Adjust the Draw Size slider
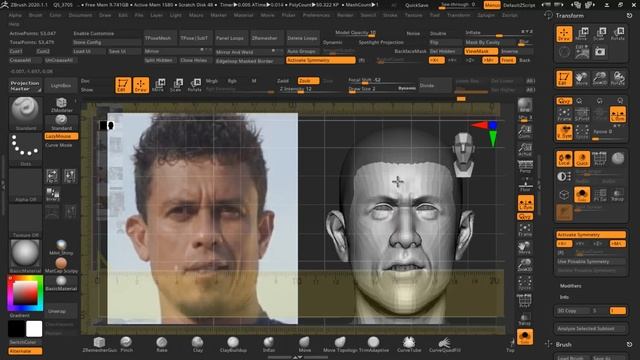The width and height of the screenshot is (640, 360). (x=382, y=89)
